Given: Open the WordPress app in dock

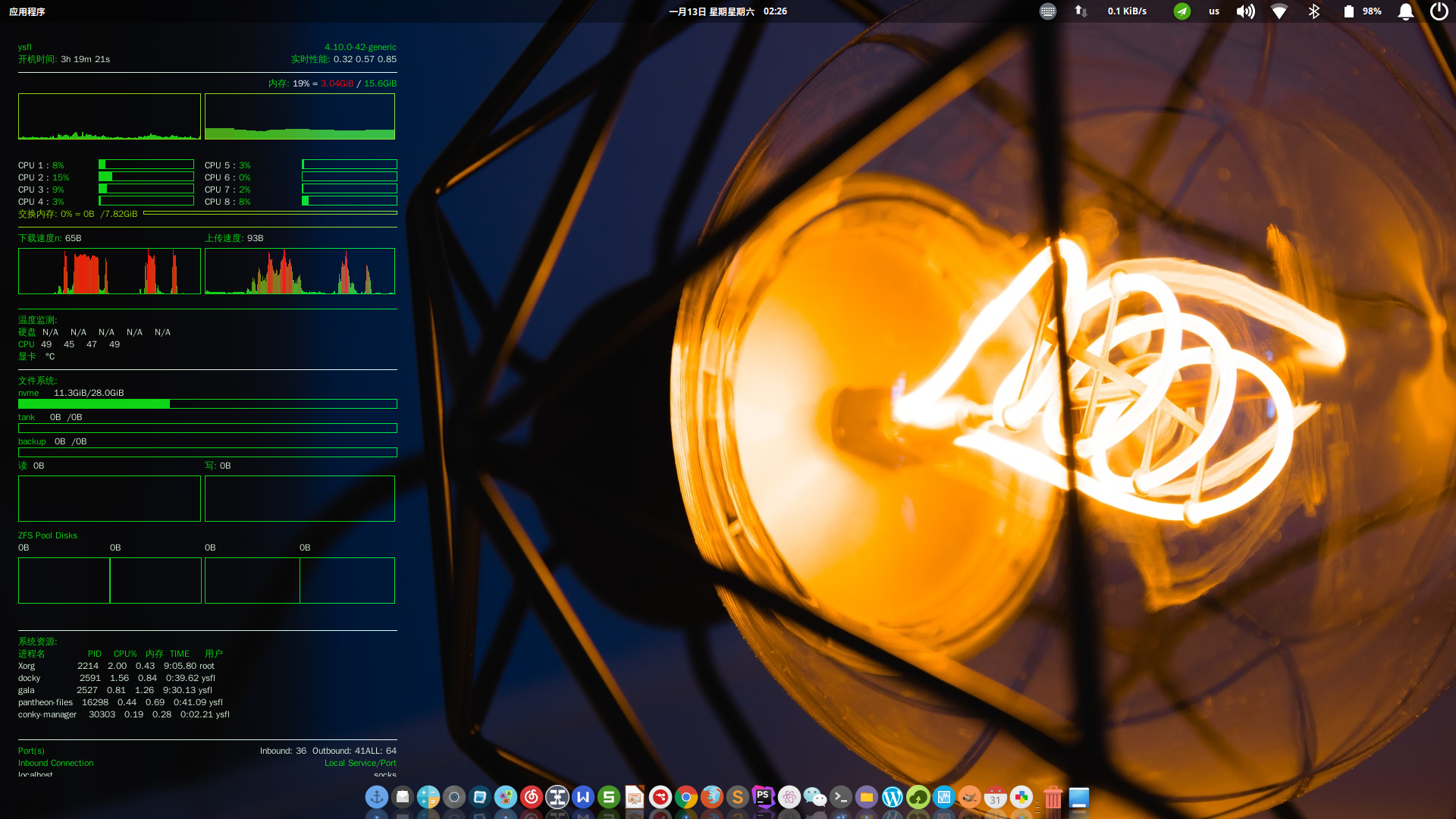Looking at the screenshot, I should pos(892,797).
